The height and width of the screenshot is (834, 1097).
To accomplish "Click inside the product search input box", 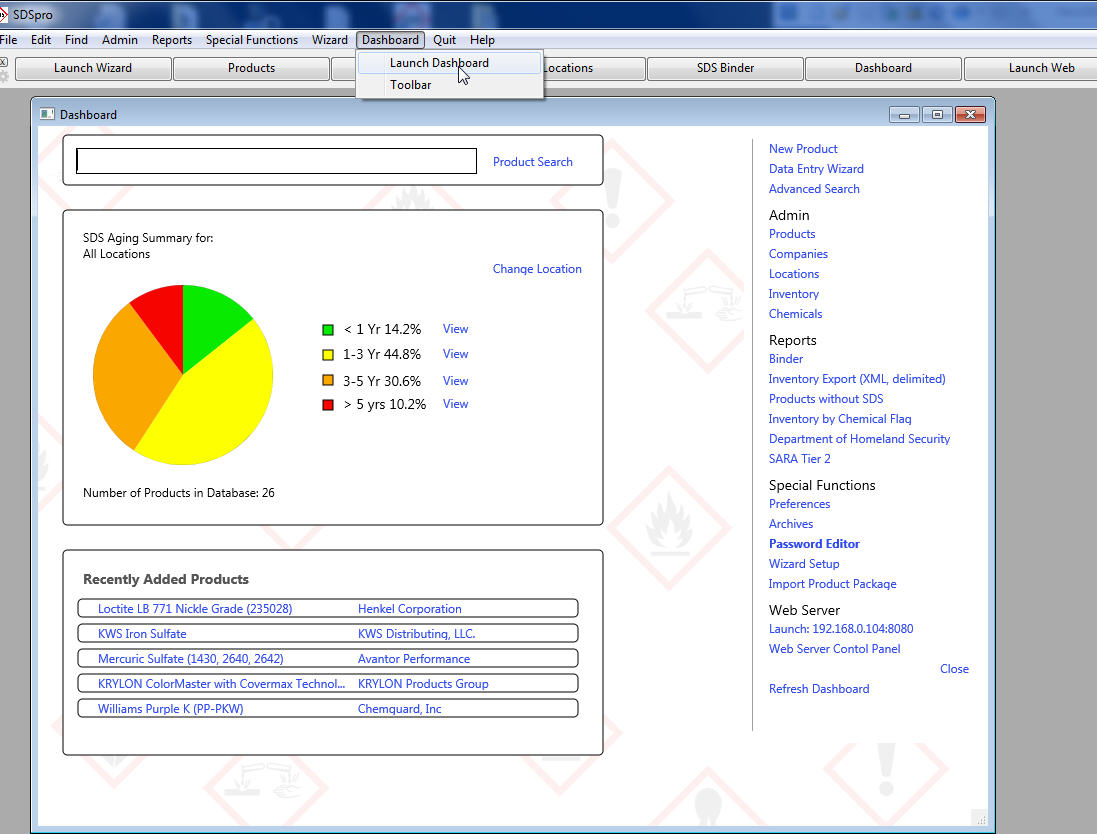I will [x=275, y=160].
